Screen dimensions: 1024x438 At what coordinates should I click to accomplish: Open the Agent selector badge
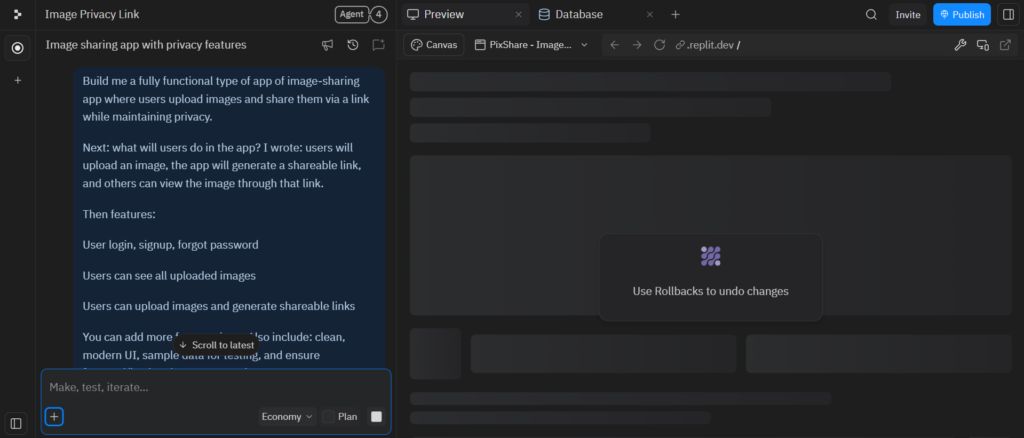(x=351, y=15)
